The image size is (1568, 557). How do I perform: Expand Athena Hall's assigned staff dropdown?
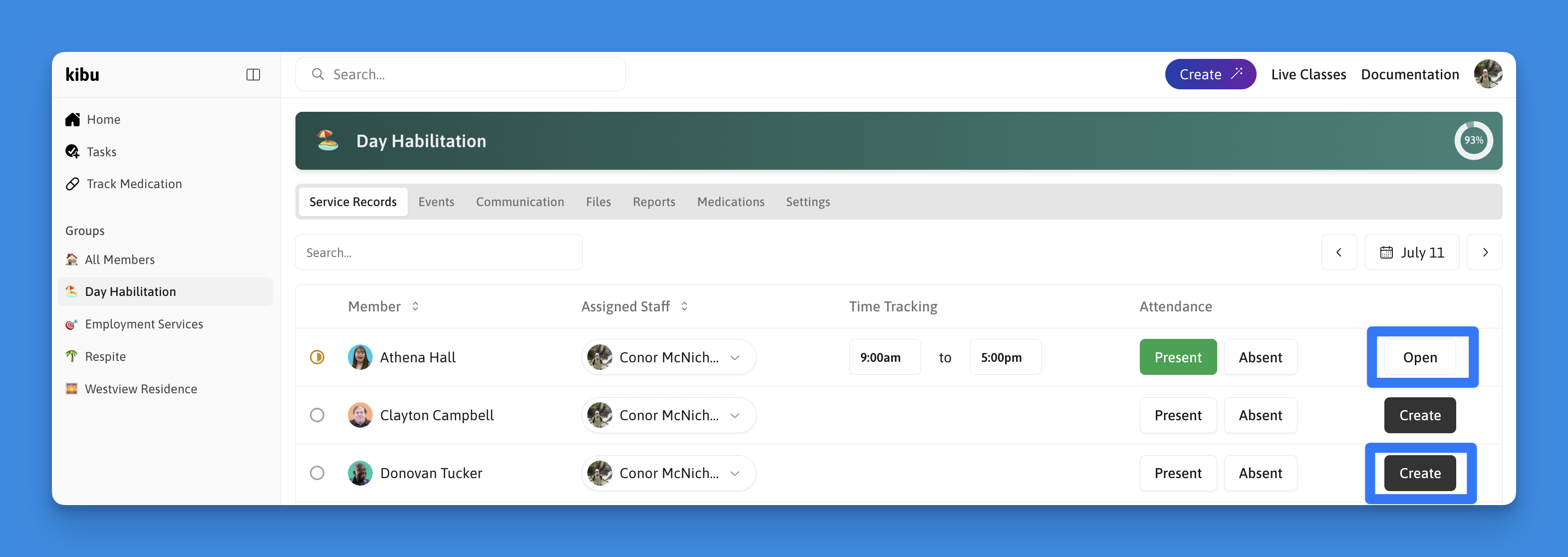click(x=735, y=357)
